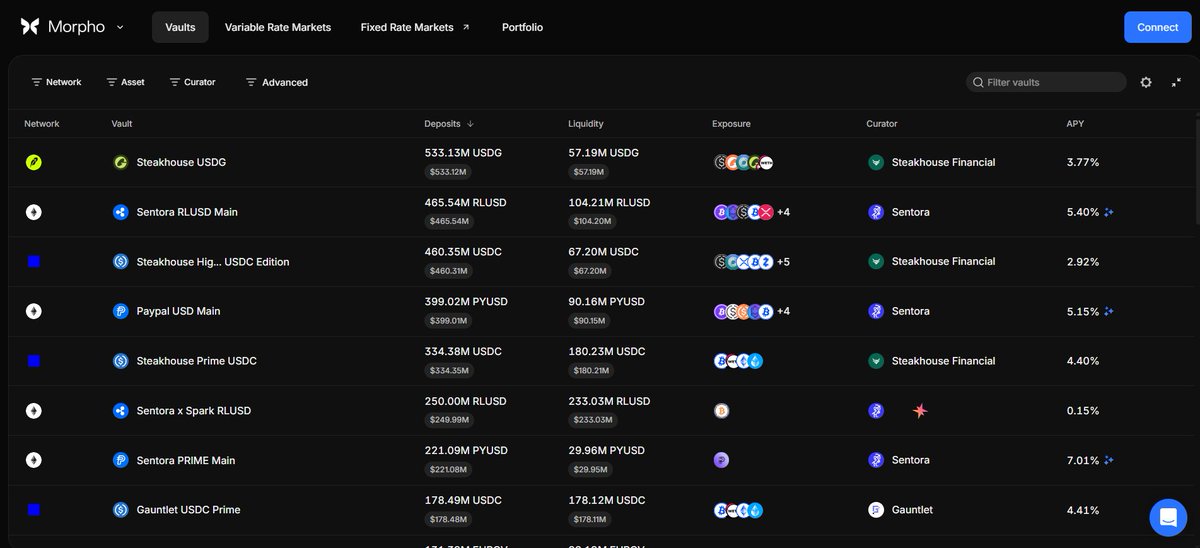Open the Steakhouse Prime USDC vault
This screenshot has height=548, width=1200.
coord(196,361)
